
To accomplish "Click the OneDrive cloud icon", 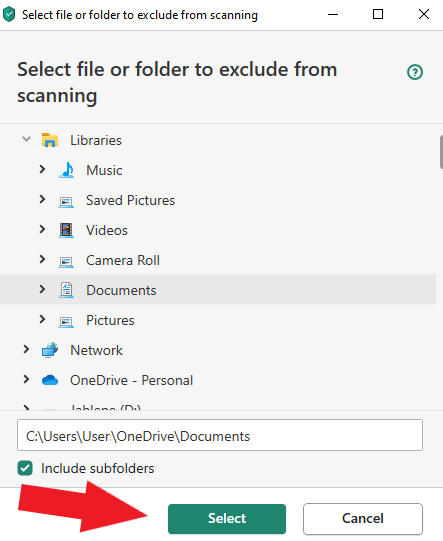I will click(x=50, y=380).
